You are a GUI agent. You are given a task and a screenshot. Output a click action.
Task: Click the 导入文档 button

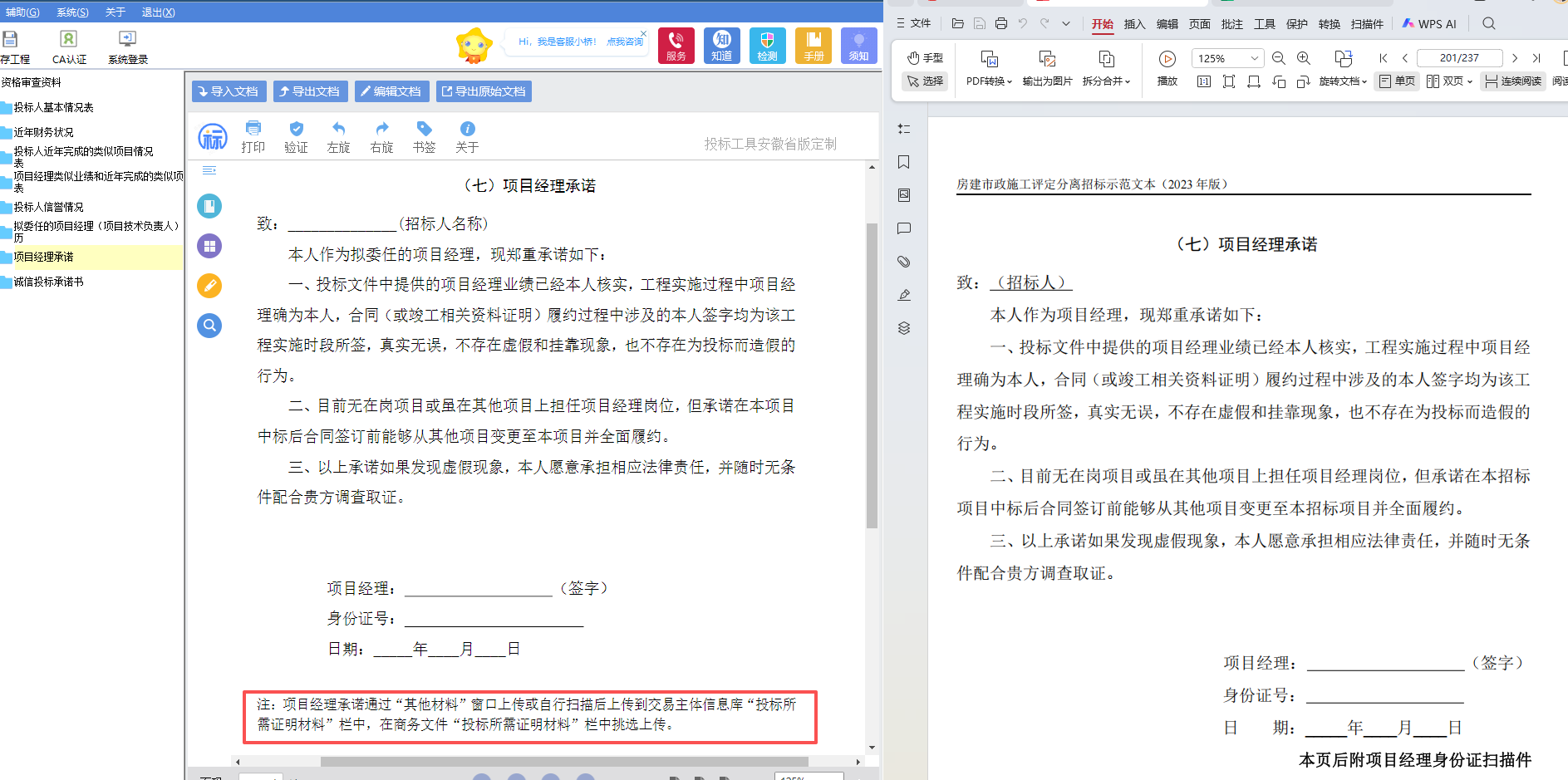(229, 91)
